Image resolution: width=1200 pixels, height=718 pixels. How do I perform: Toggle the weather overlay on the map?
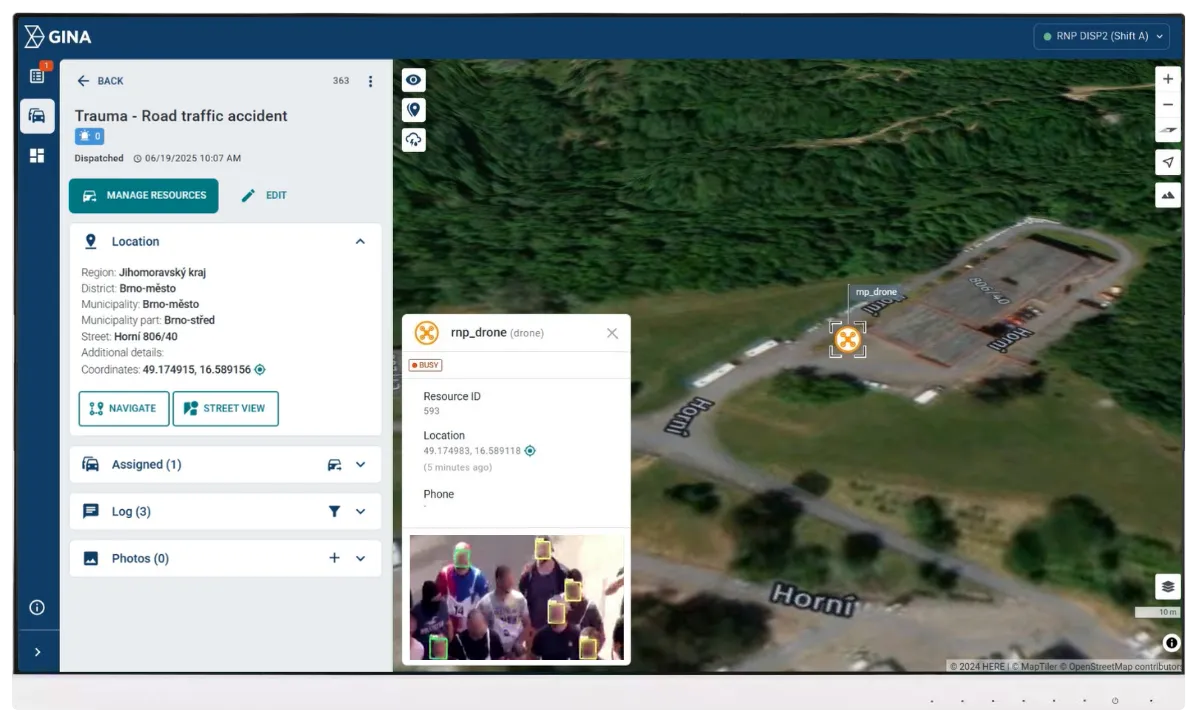413,140
